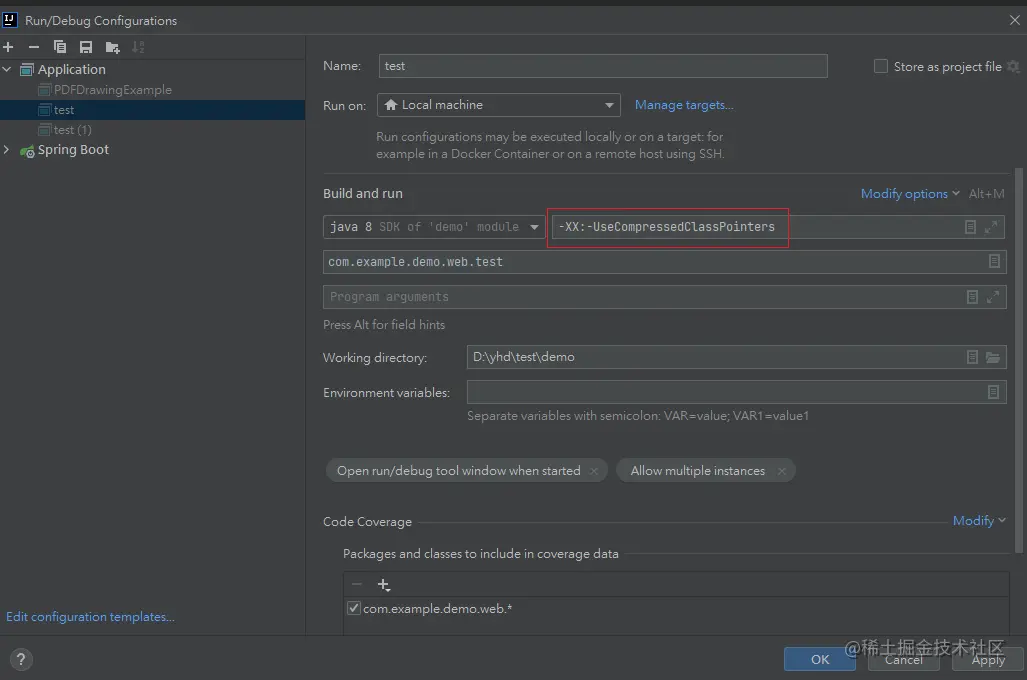Click the right panel vertical scrollbar

point(1018,360)
